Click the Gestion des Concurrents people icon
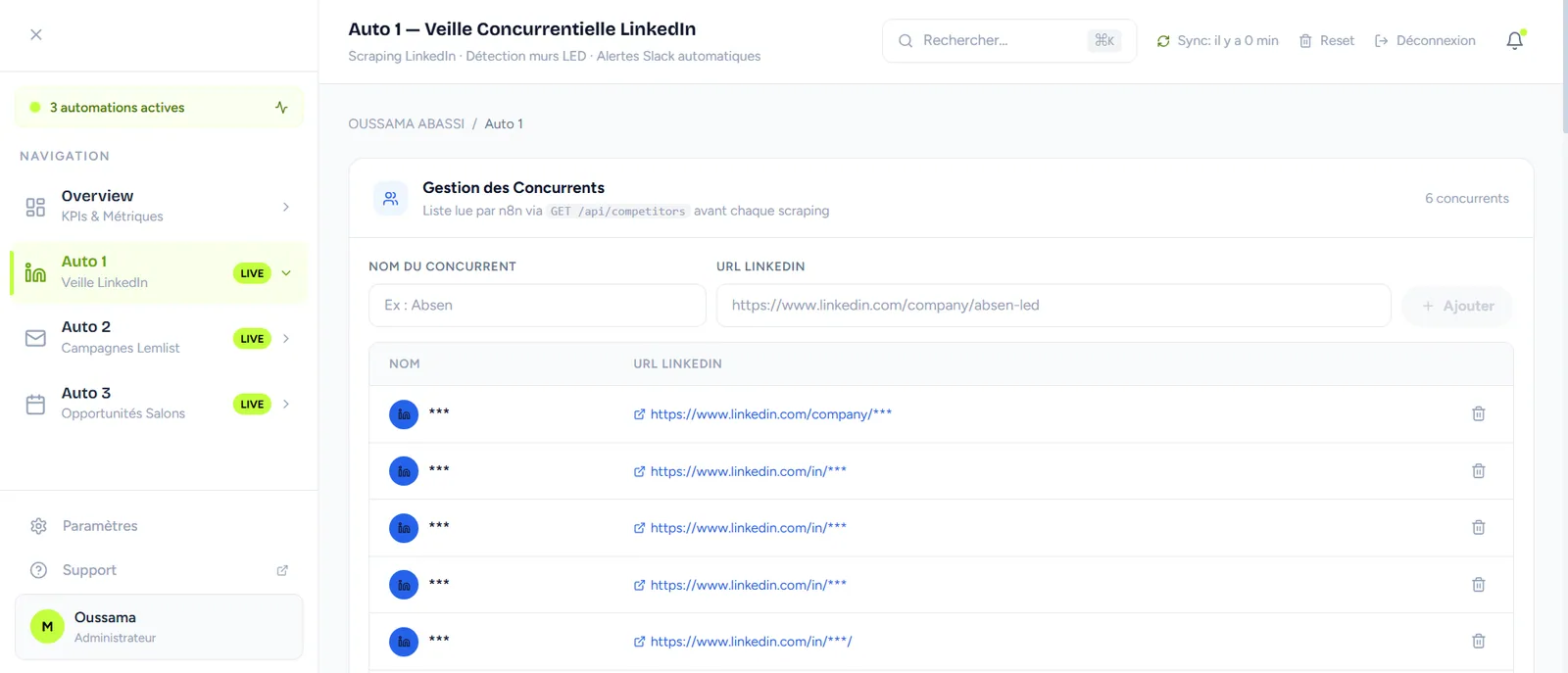This screenshot has width=1568, height=673. [391, 198]
